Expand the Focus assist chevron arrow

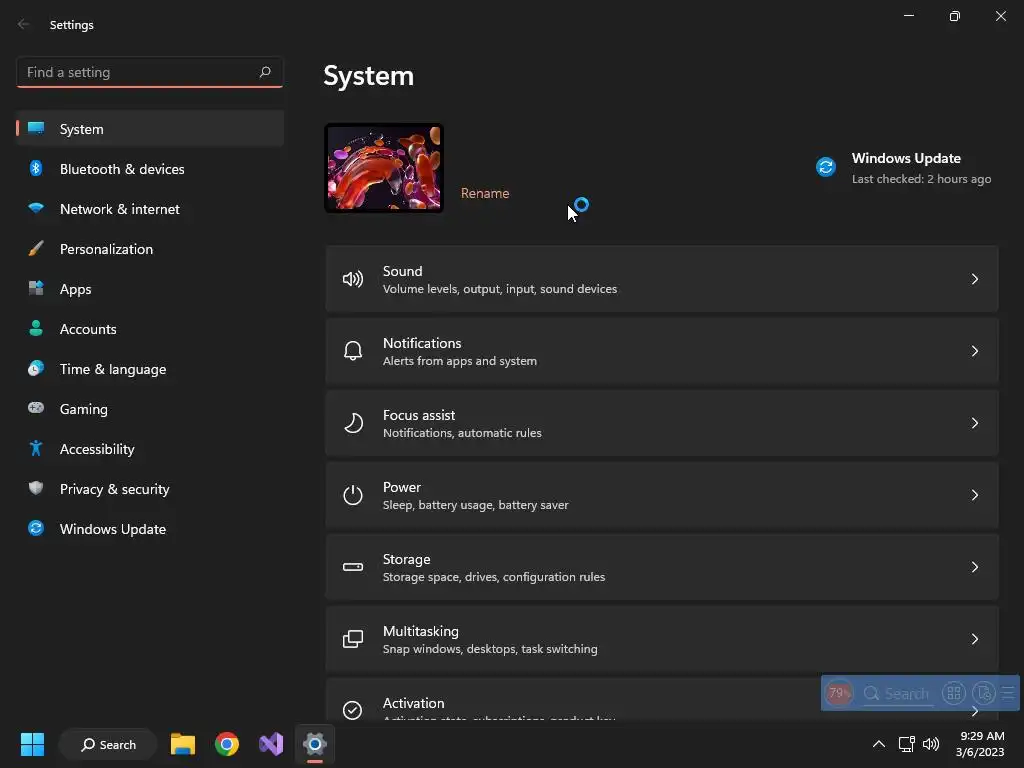pos(974,423)
